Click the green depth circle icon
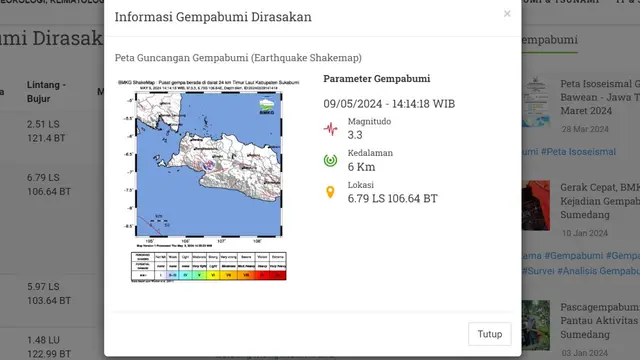Viewport: 640px width, 360px height. click(x=331, y=160)
